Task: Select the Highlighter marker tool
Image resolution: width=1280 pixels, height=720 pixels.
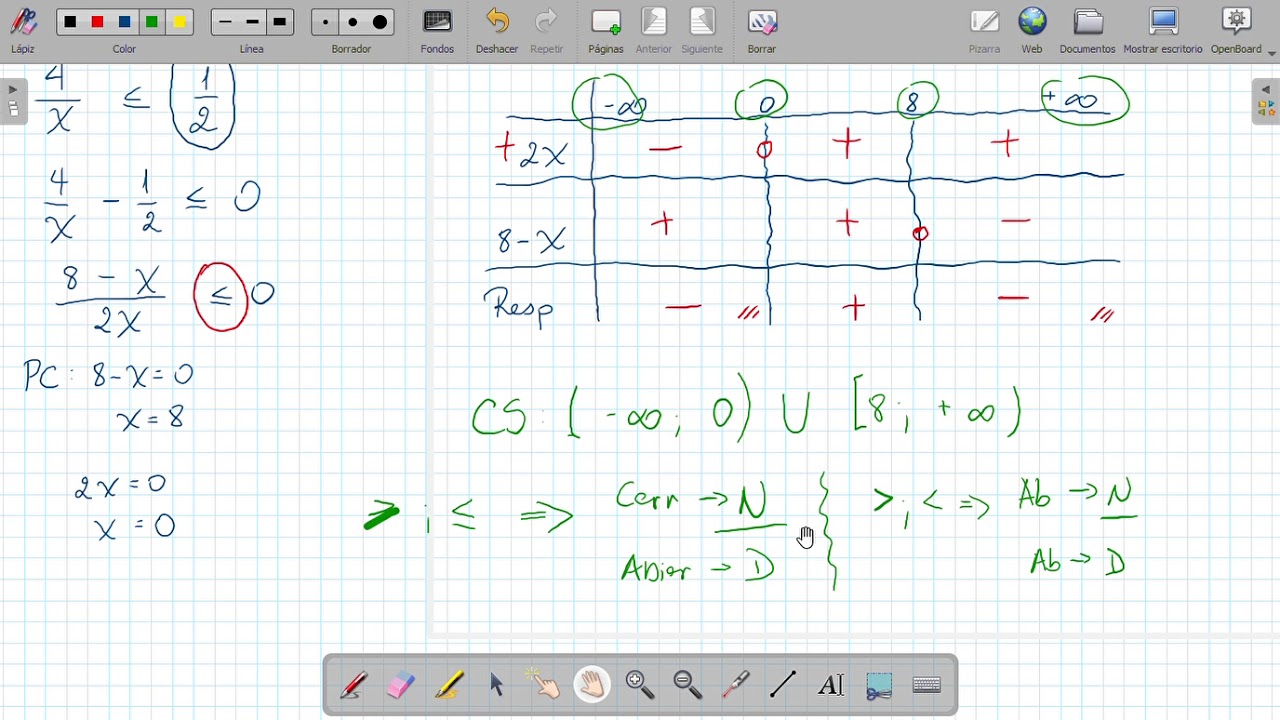Action: 448,685
